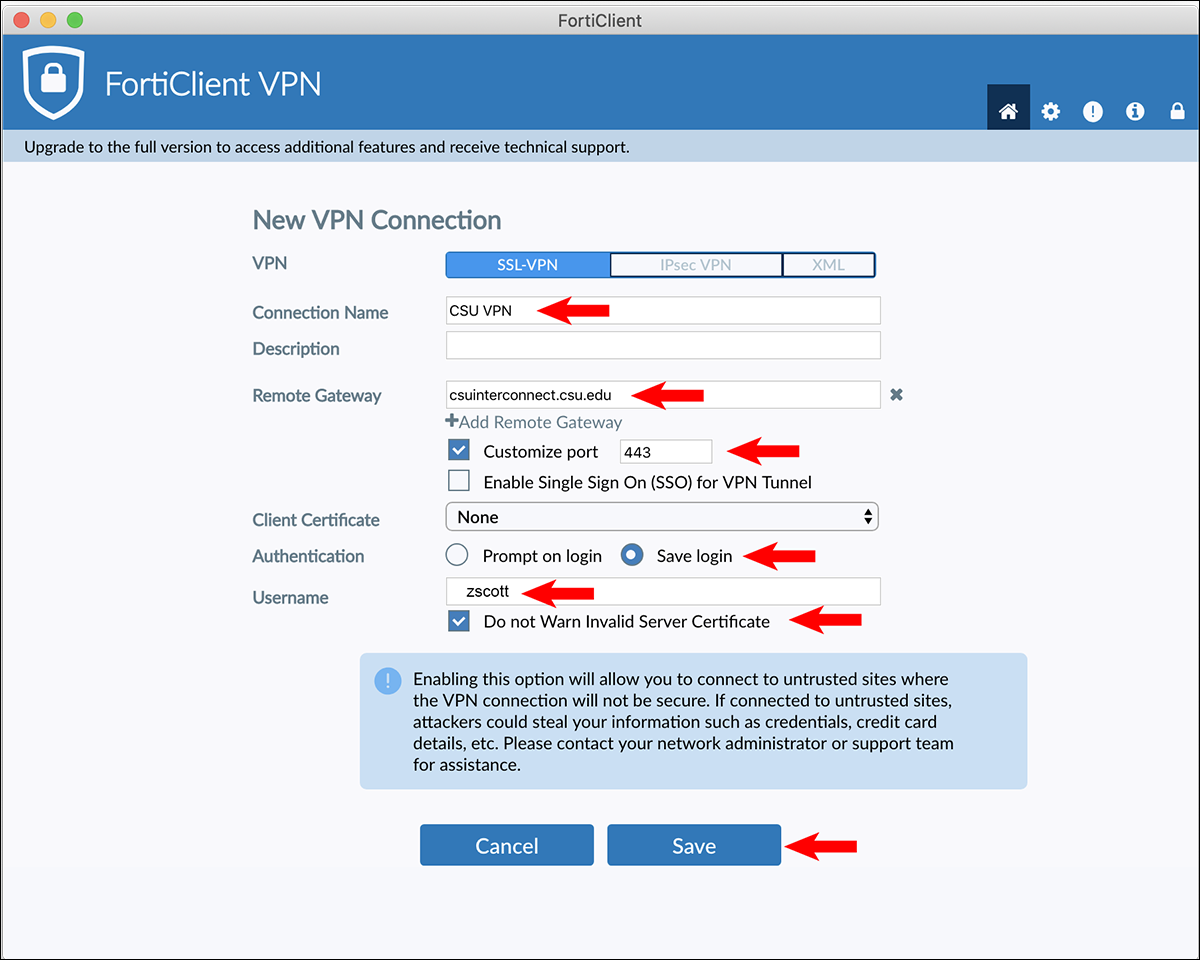Switch to the IPsec VPN tab
Image resolution: width=1200 pixels, height=960 pixels.
[696, 265]
